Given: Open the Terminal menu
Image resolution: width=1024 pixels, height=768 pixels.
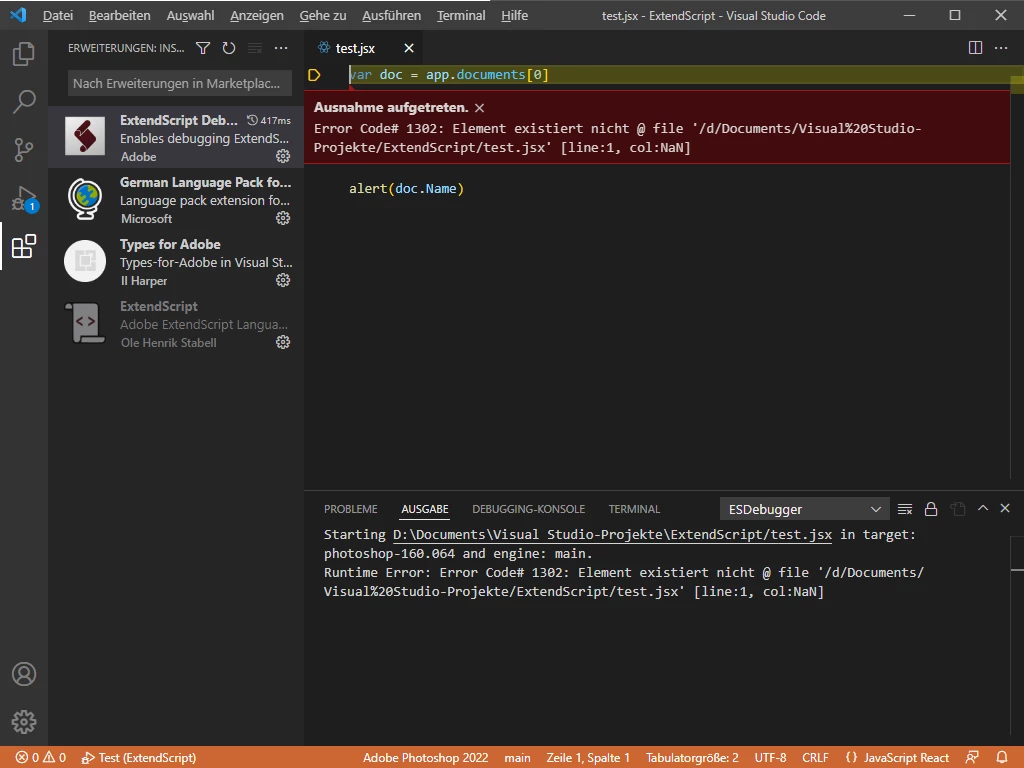Looking at the screenshot, I should click(x=461, y=16).
